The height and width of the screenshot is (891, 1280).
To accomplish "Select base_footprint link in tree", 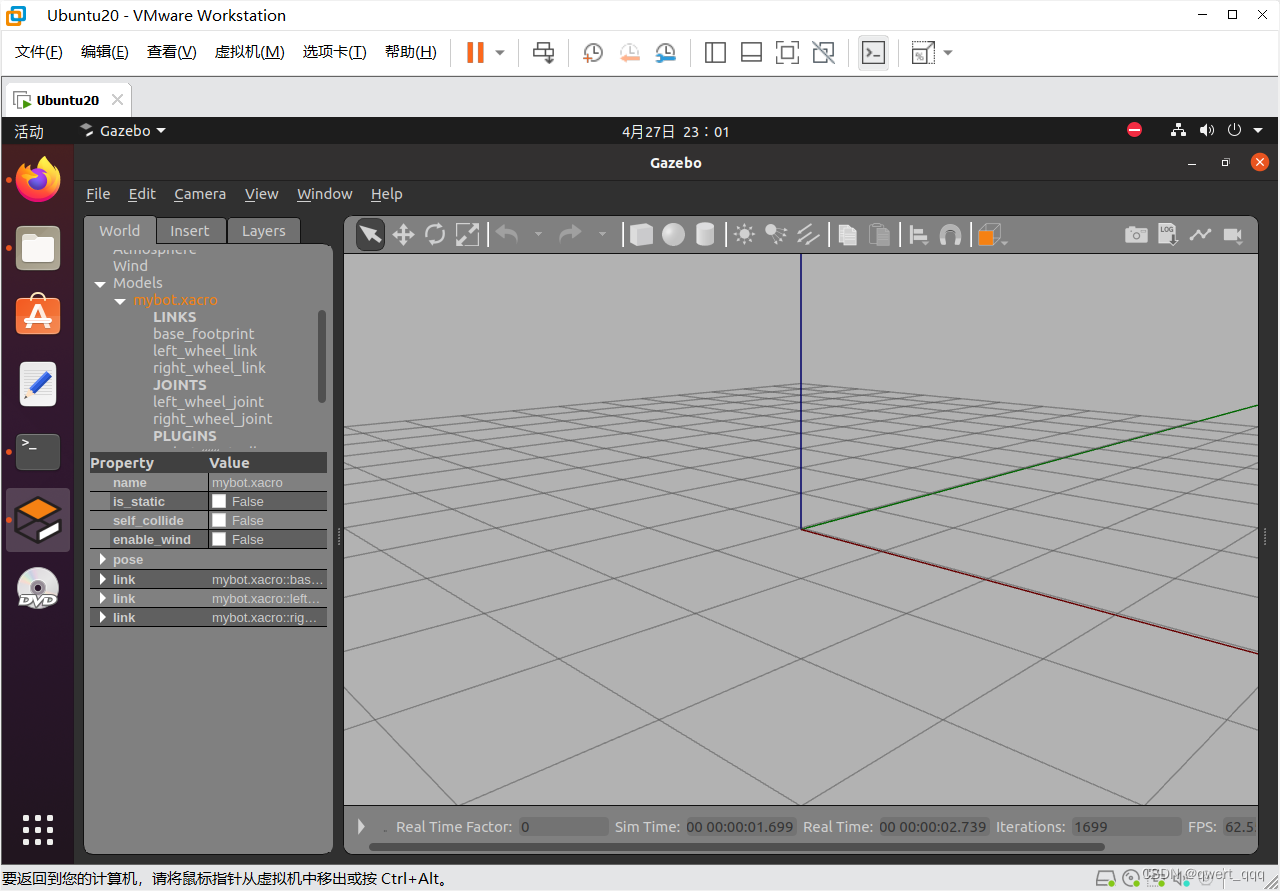I will click(204, 334).
